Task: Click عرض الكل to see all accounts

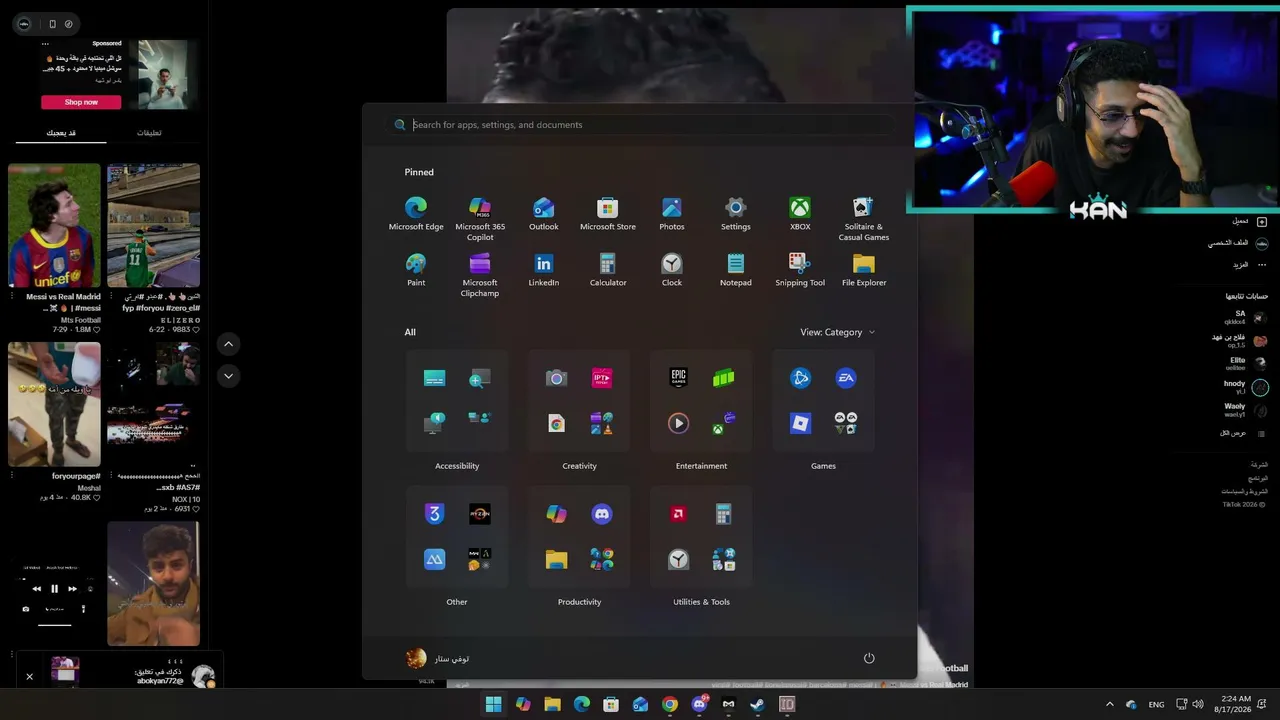Action: click(1242, 433)
